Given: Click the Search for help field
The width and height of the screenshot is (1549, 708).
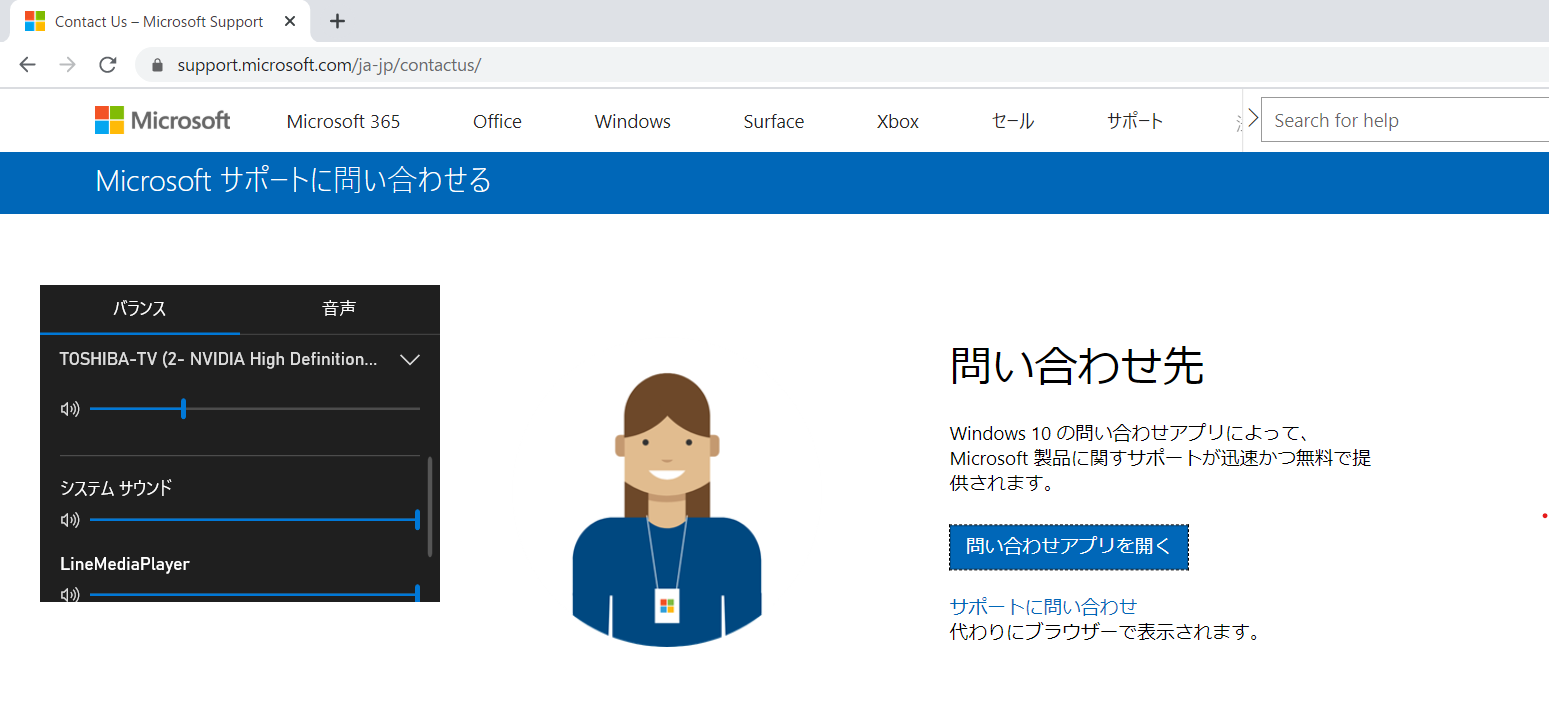Looking at the screenshot, I should coord(1405,120).
